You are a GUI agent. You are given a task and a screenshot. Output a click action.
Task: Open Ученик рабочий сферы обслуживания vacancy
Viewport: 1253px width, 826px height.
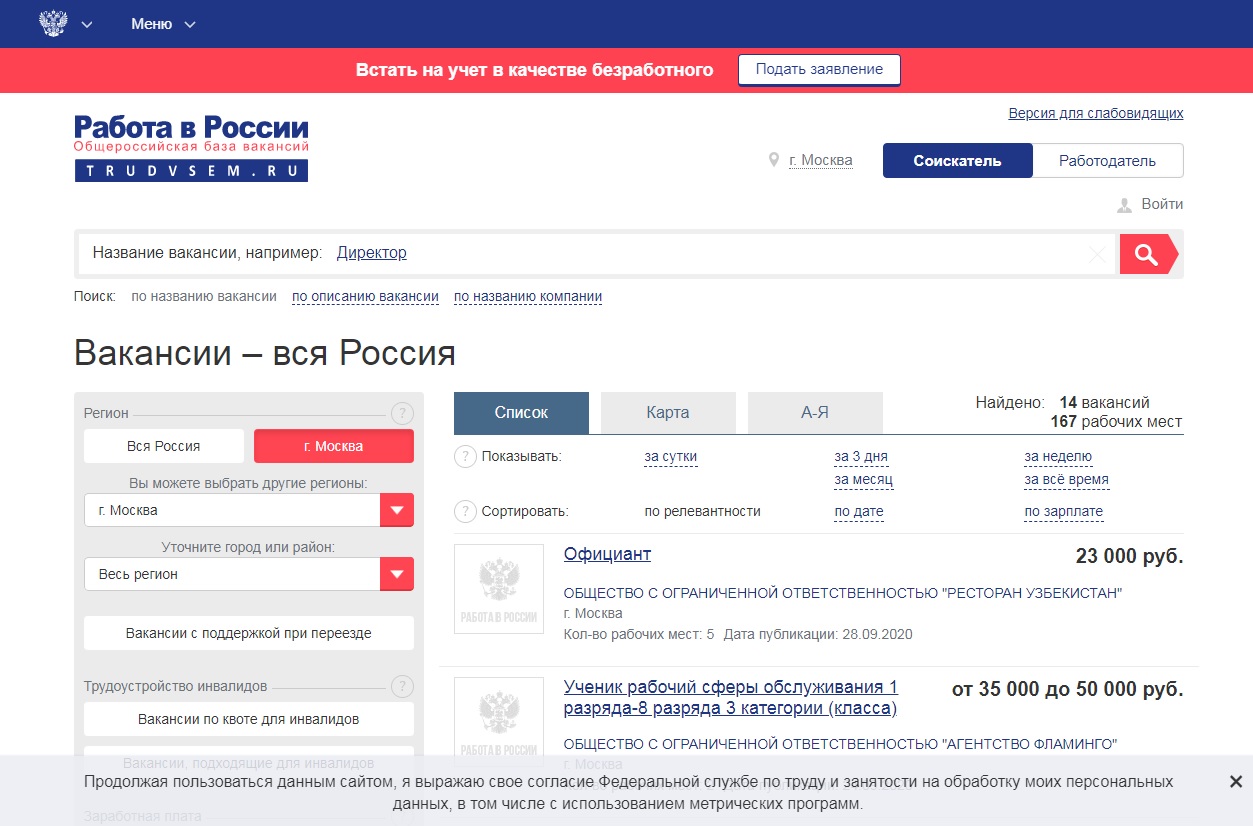point(731,698)
